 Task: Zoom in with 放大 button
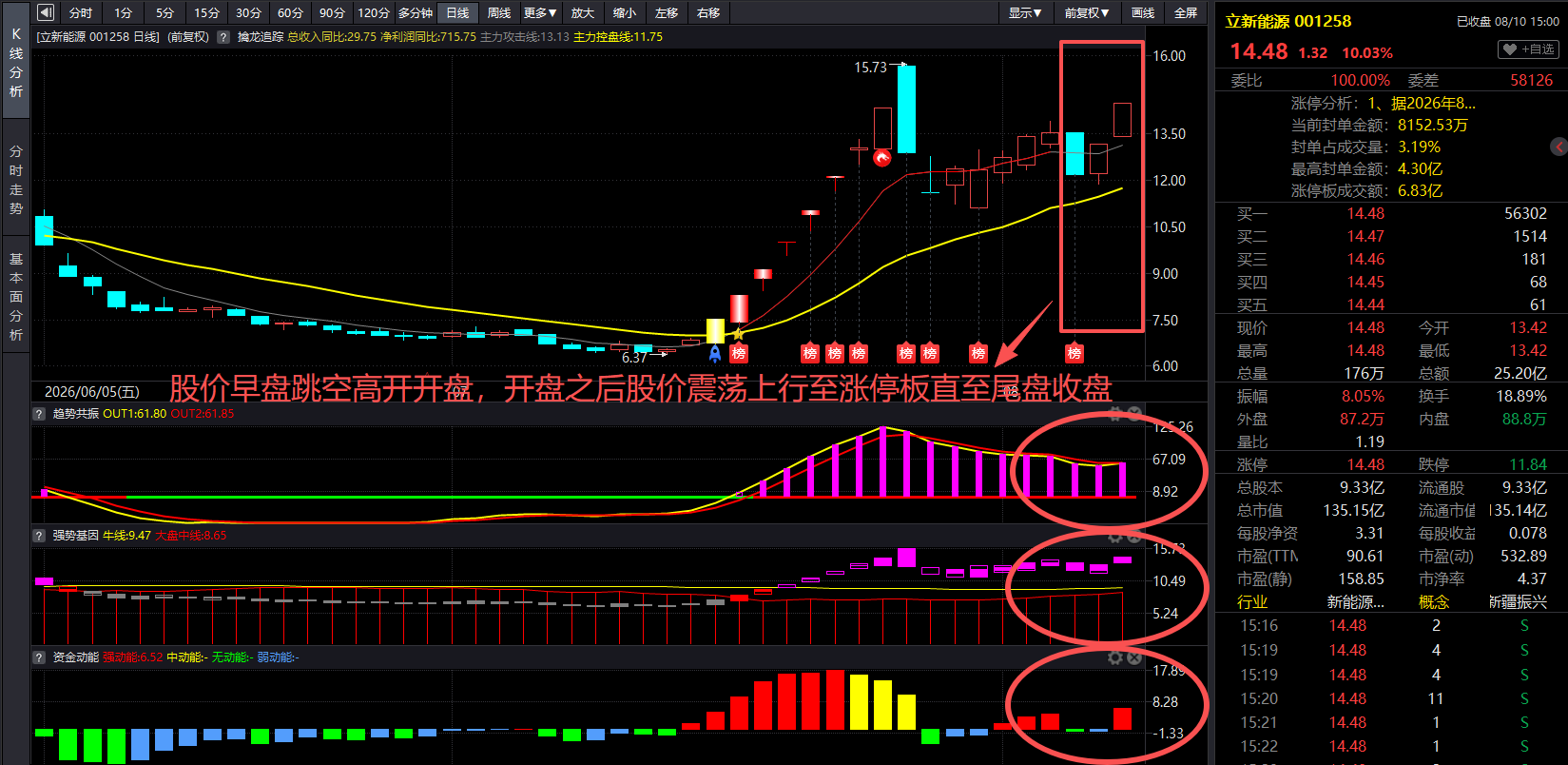point(583,12)
